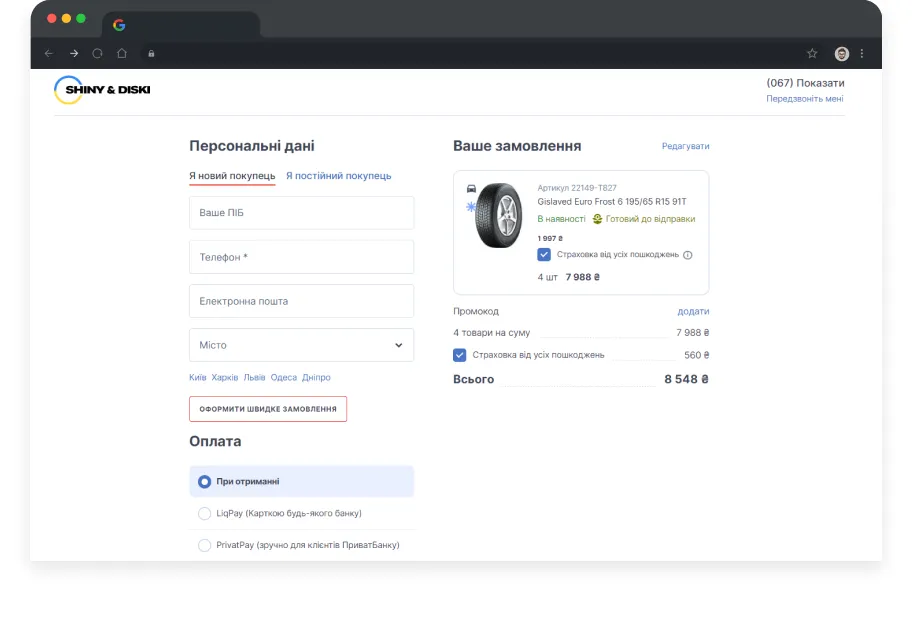Click unit price '1 997 ₴'
Image resolution: width=912 pixels, height=639 pixels.
tap(550, 238)
